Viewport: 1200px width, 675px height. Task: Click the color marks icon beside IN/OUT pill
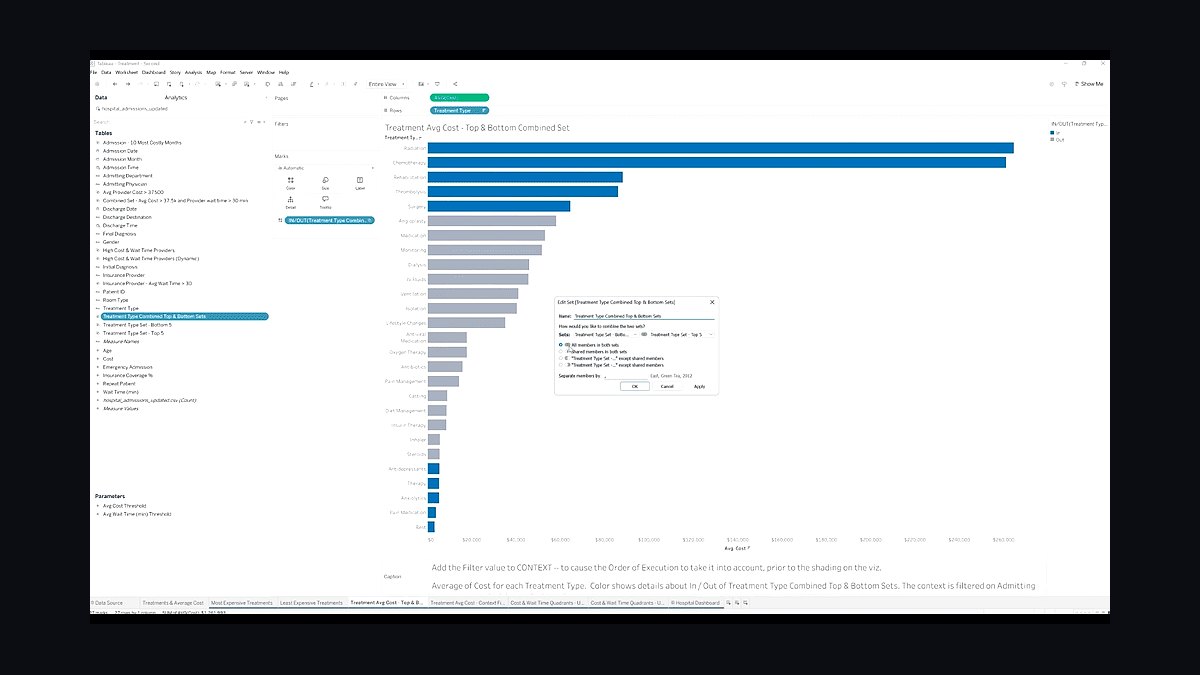point(280,220)
